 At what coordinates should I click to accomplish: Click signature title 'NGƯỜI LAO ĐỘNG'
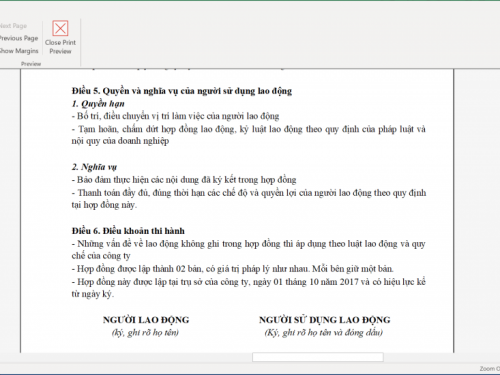tap(146, 320)
